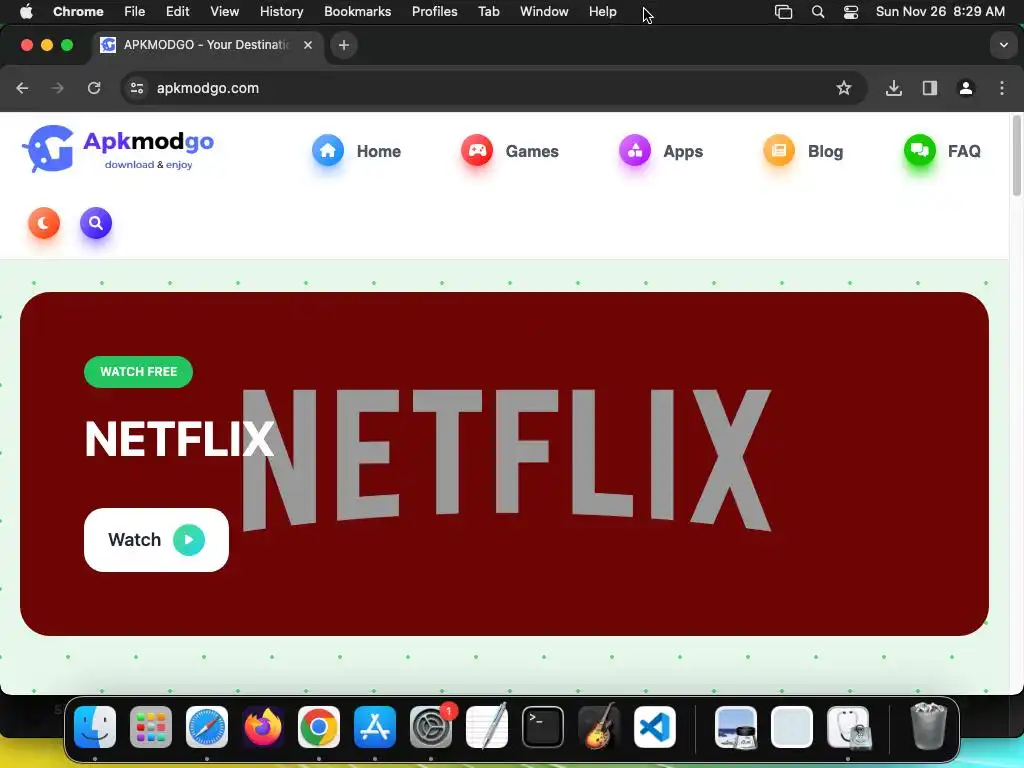Open the Blog nav orange icon

point(779,150)
